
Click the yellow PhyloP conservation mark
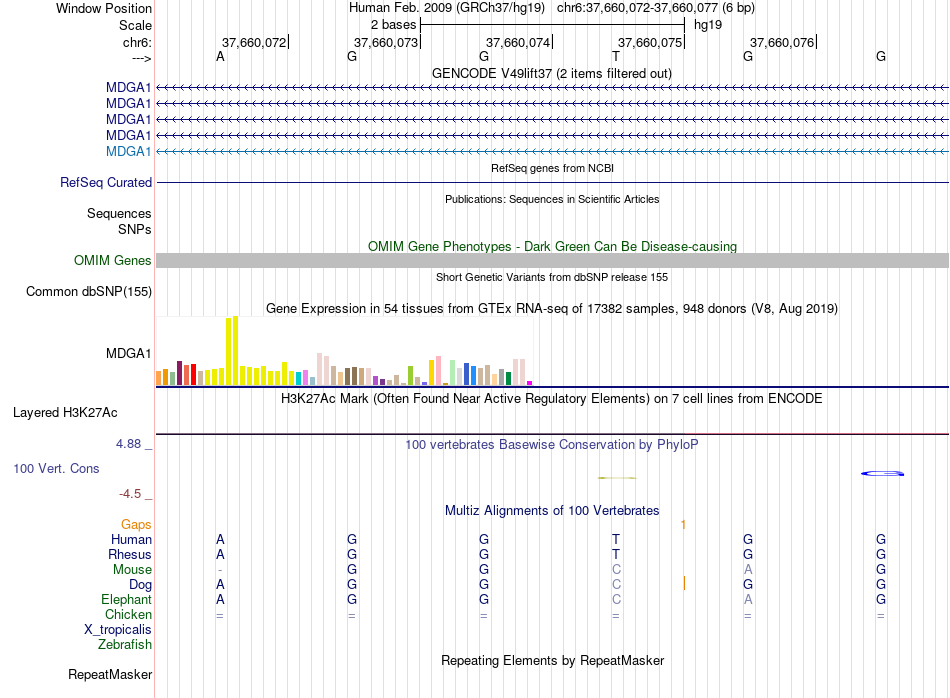[617, 478]
